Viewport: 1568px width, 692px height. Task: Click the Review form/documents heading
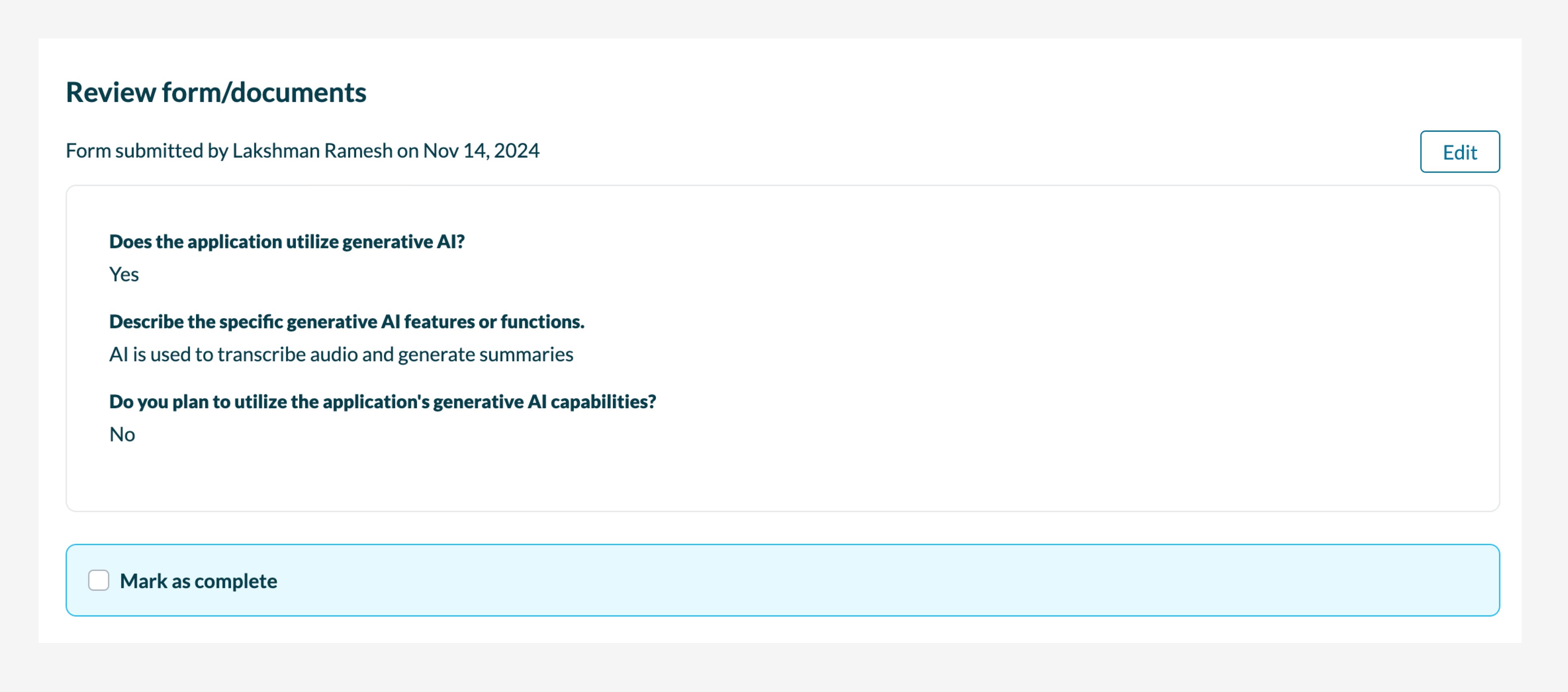coord(215,92)
